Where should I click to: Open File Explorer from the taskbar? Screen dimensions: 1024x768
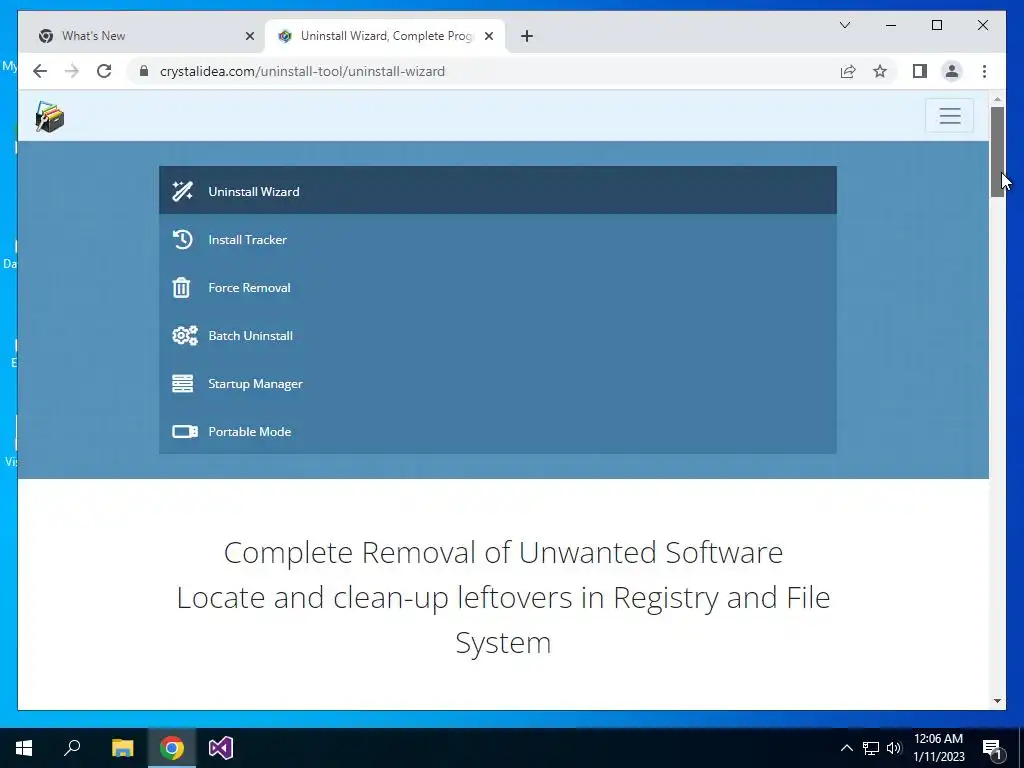[x=122, y=748]
